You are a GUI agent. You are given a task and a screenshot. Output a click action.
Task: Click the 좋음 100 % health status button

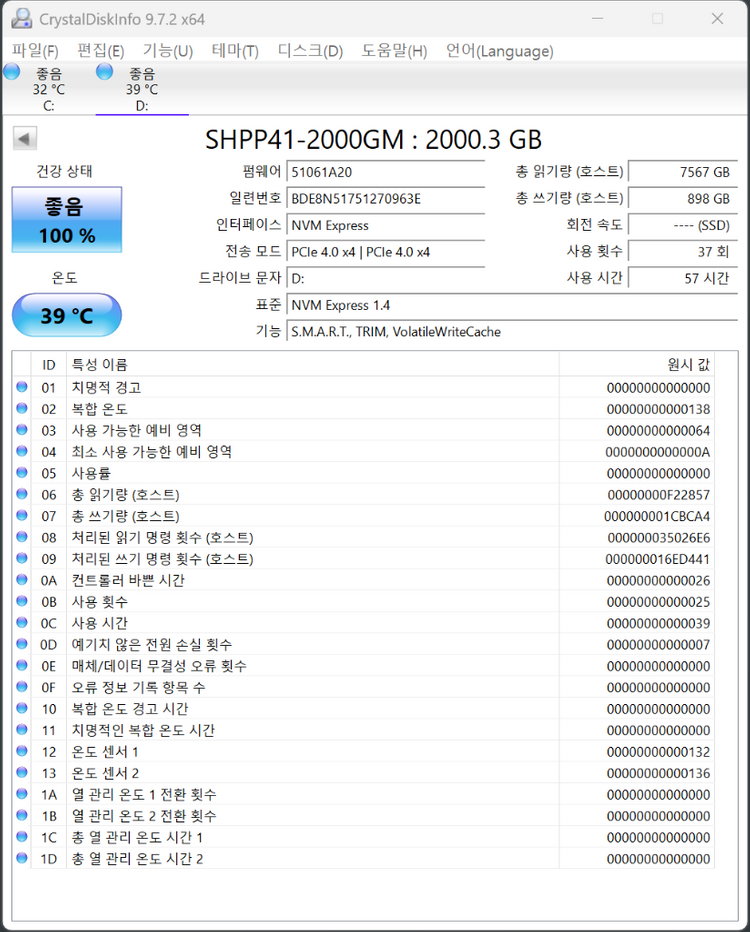pyautogui.click(x=67, y=220)
